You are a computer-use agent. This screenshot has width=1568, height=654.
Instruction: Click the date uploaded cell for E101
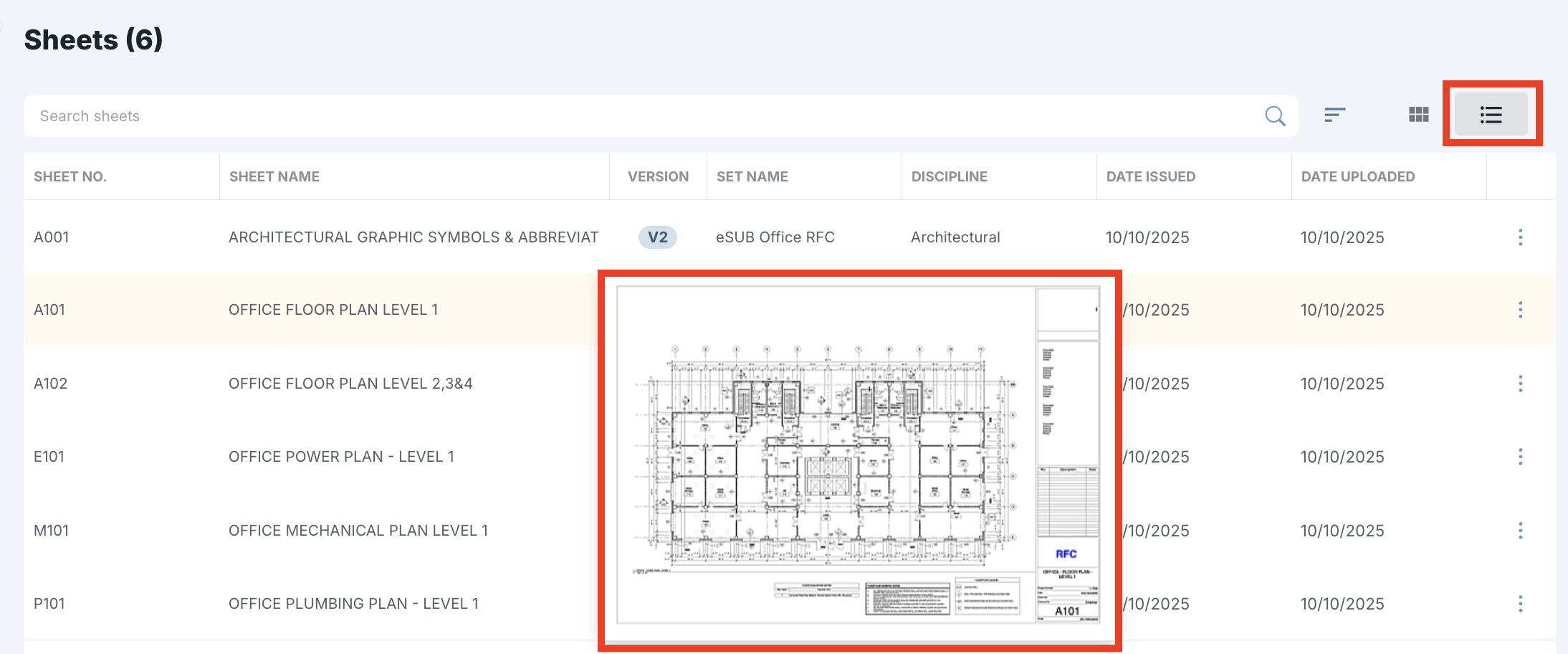[x=1342, y=457]
